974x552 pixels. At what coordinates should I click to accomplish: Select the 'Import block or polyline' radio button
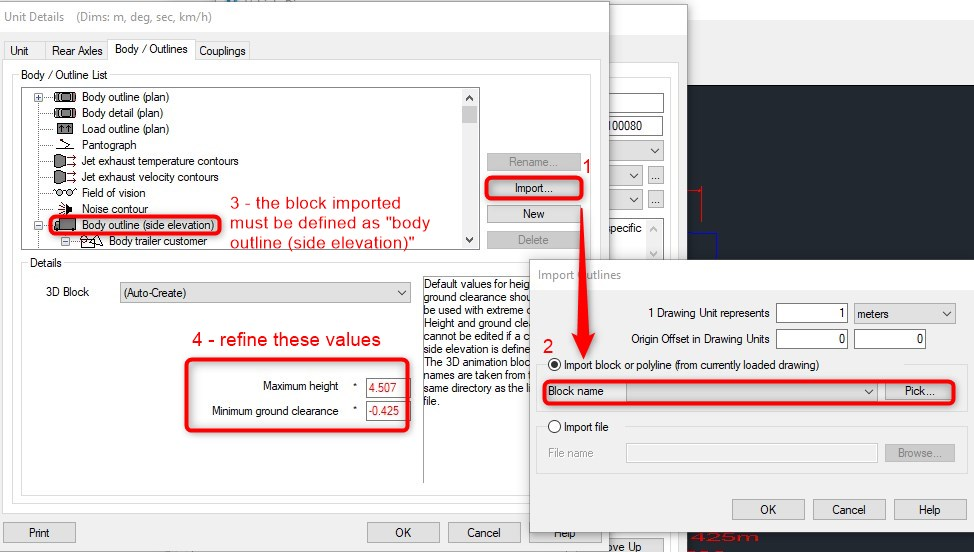[x=554, y=364]
